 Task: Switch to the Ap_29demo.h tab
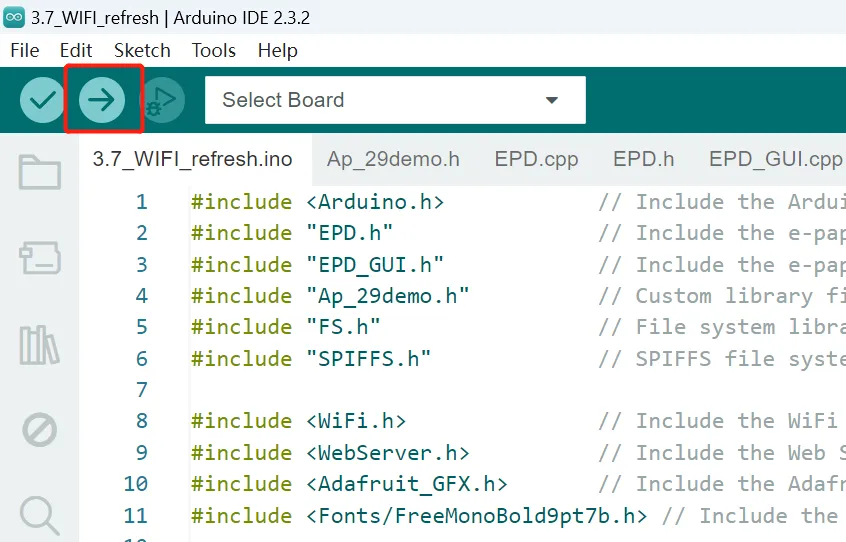click(x=393, y=160)
